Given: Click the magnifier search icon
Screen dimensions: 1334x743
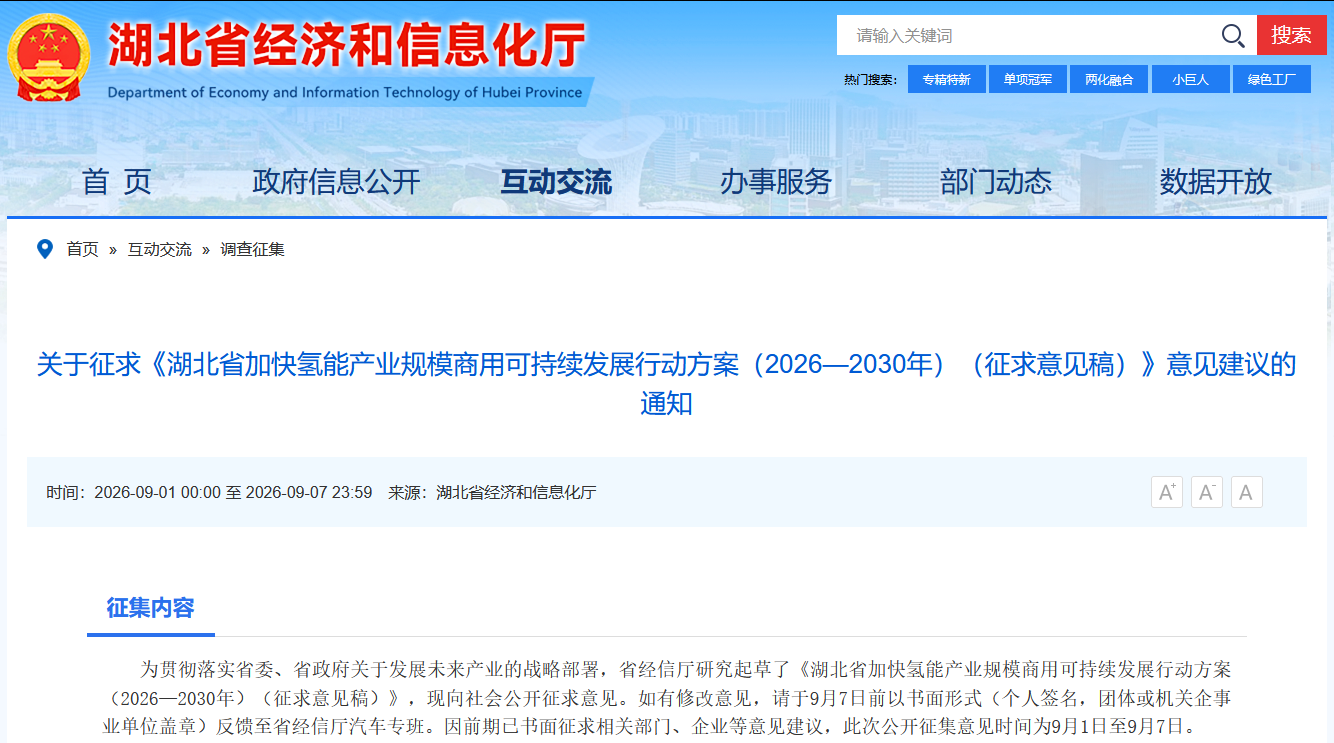Looking at the screenshot, I should (x=1233, y=36).
